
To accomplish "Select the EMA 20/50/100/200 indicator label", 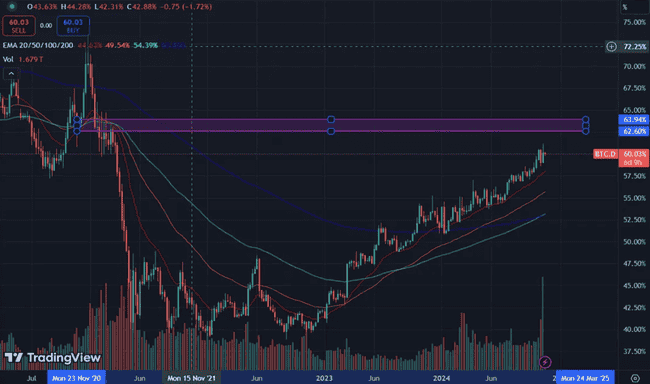I will [38, 45].
